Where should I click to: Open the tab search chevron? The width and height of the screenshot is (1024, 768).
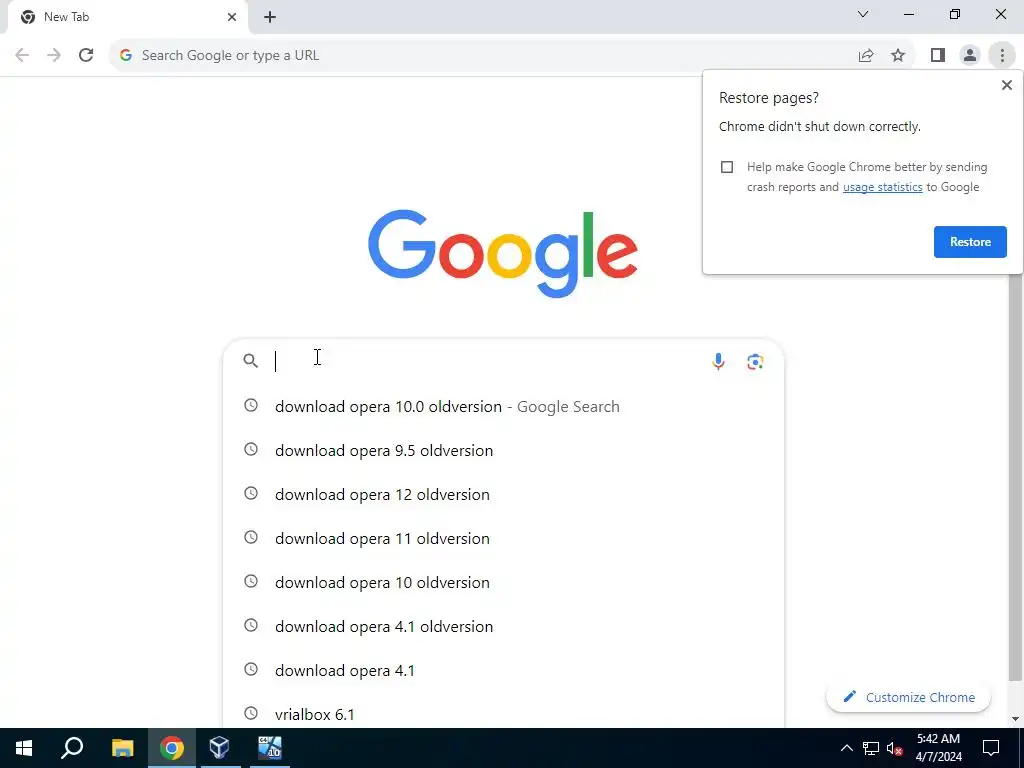coord(863,14)
